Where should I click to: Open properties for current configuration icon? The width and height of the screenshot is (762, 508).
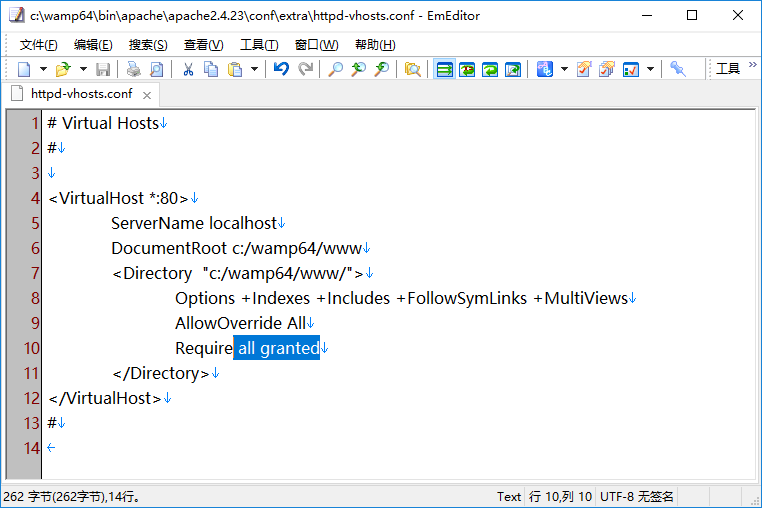click(584, 70)
